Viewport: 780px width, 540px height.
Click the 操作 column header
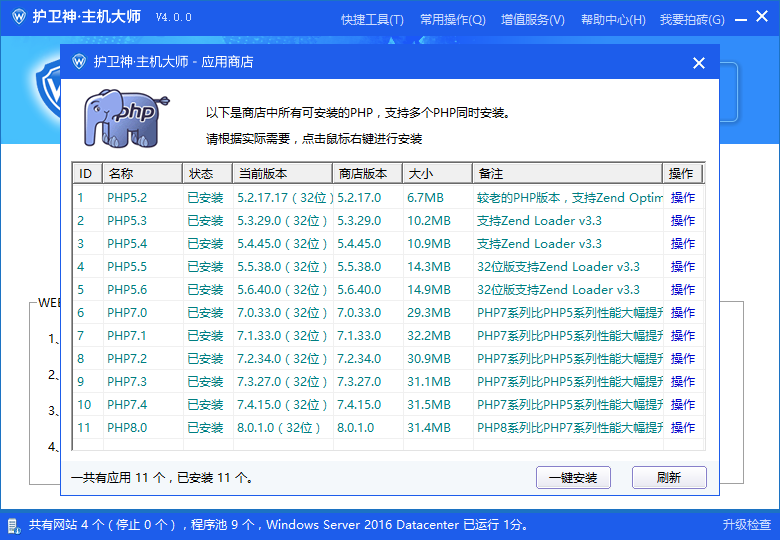click(x=682, y=174)
